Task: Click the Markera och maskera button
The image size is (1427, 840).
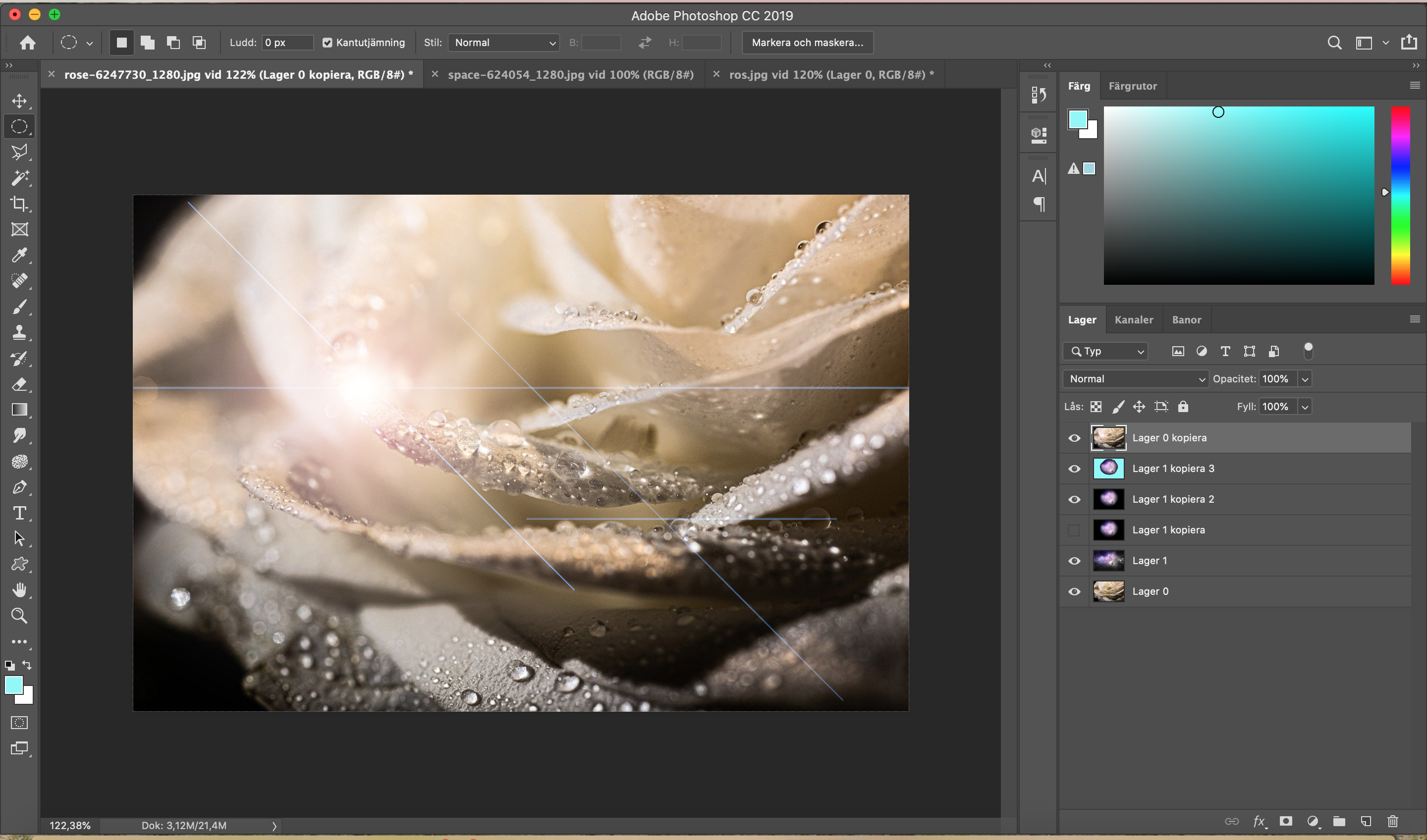Action: (808, 43)
